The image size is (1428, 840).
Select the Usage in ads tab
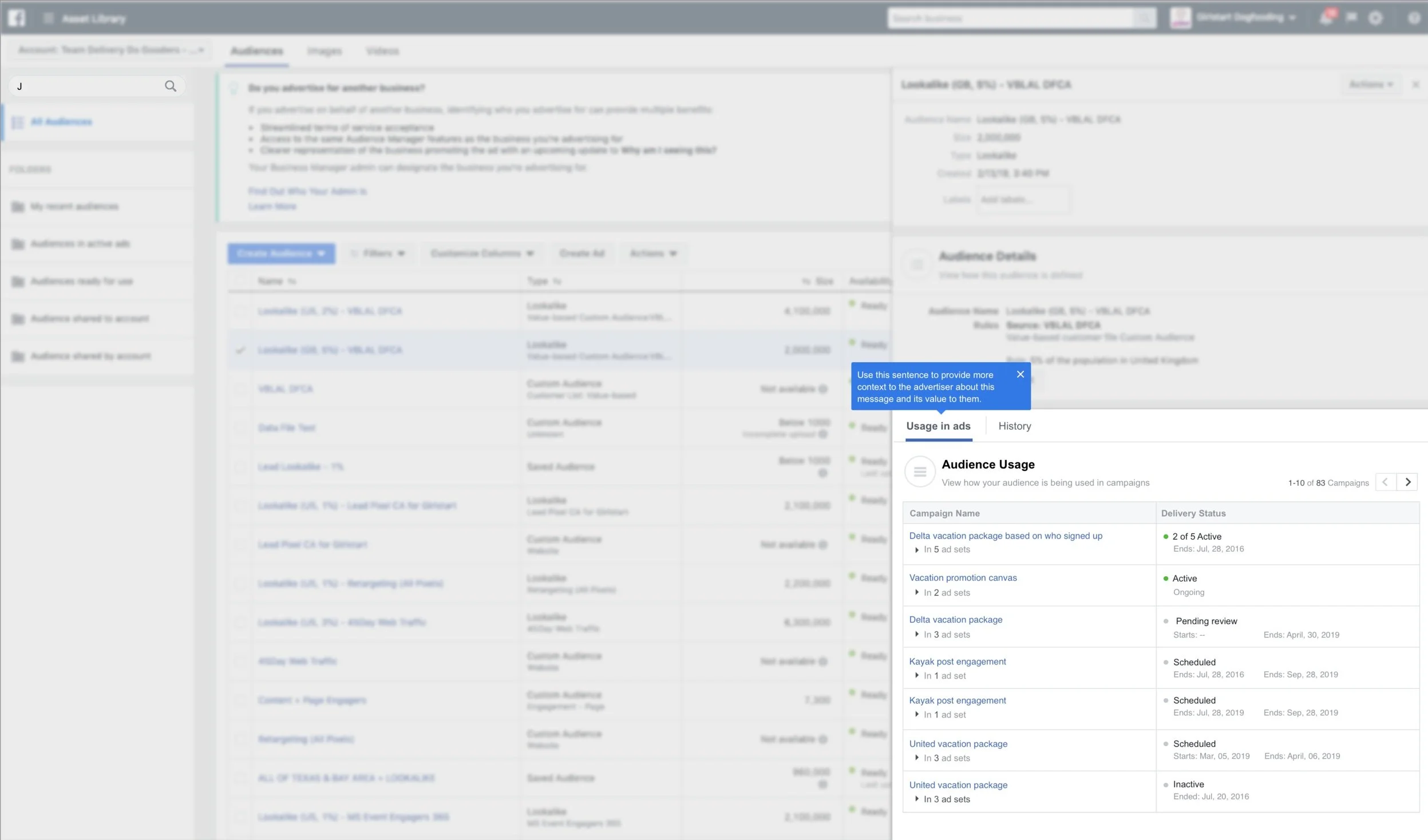pyautogui.click(x=938, y=426)
